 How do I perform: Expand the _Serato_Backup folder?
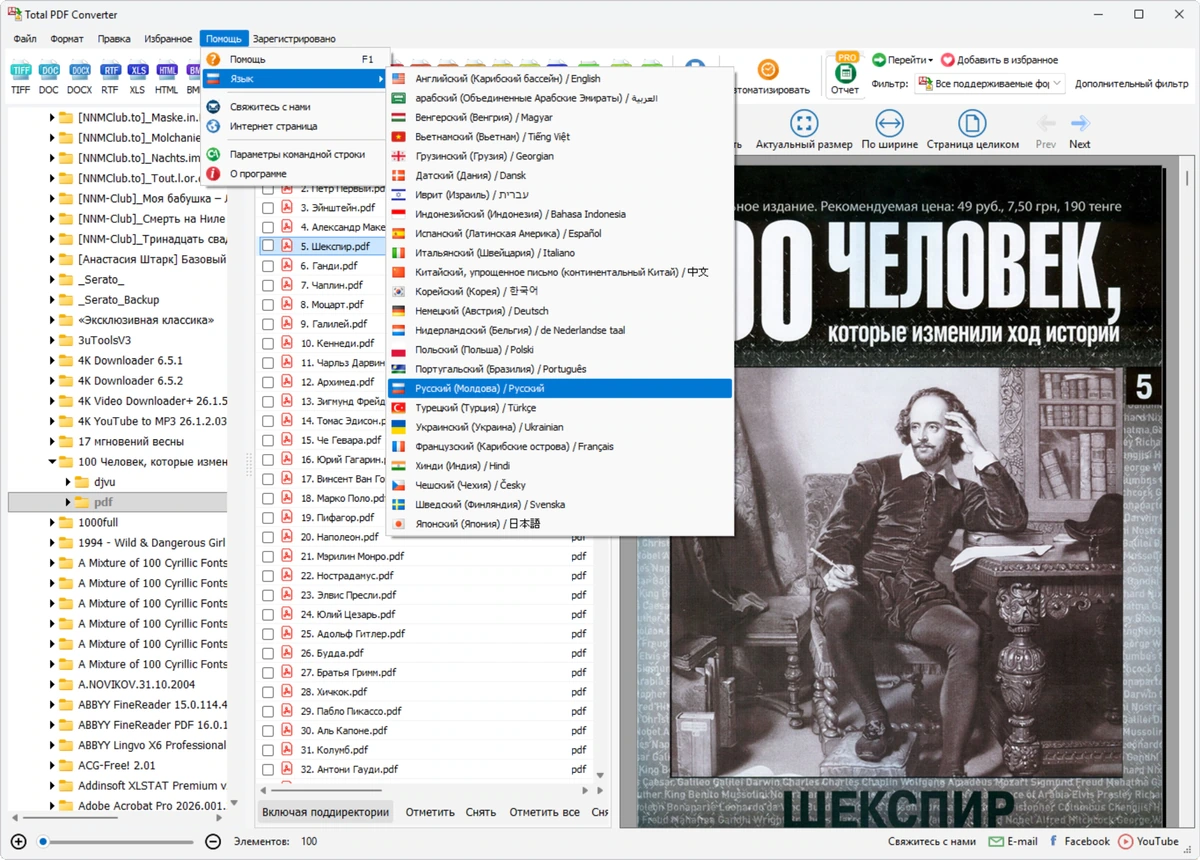tap(52, 300)
